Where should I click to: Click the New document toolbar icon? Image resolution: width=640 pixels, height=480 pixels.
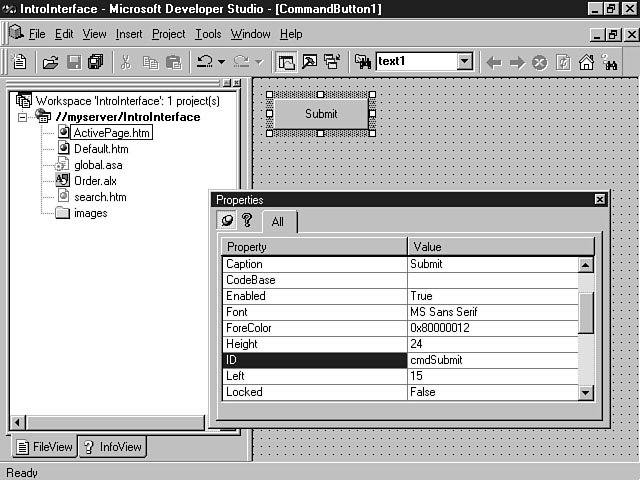point(19,62)
